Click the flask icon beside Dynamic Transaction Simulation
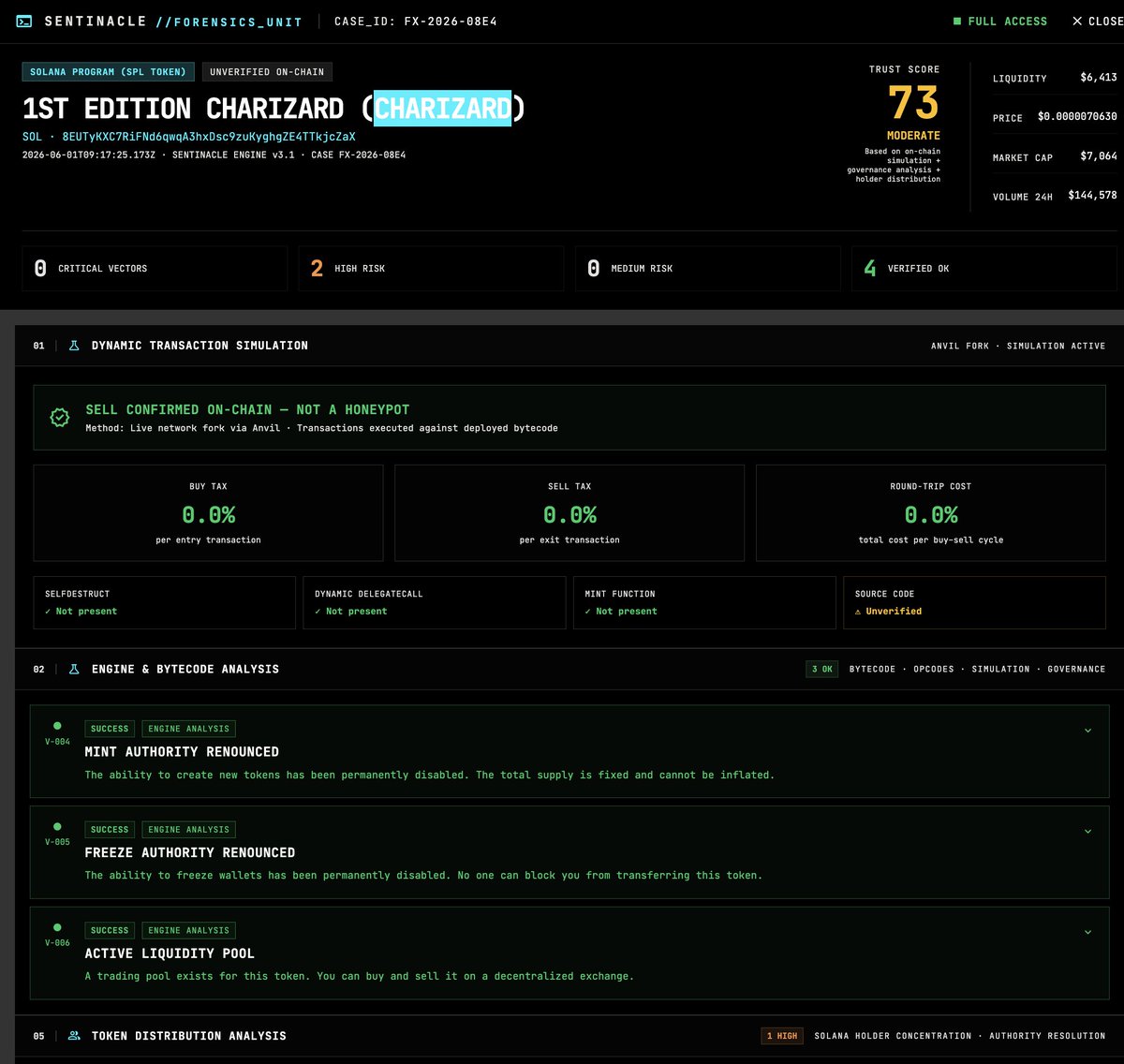The height and width of the screenshot is (1064, 1124). point(74,346)
